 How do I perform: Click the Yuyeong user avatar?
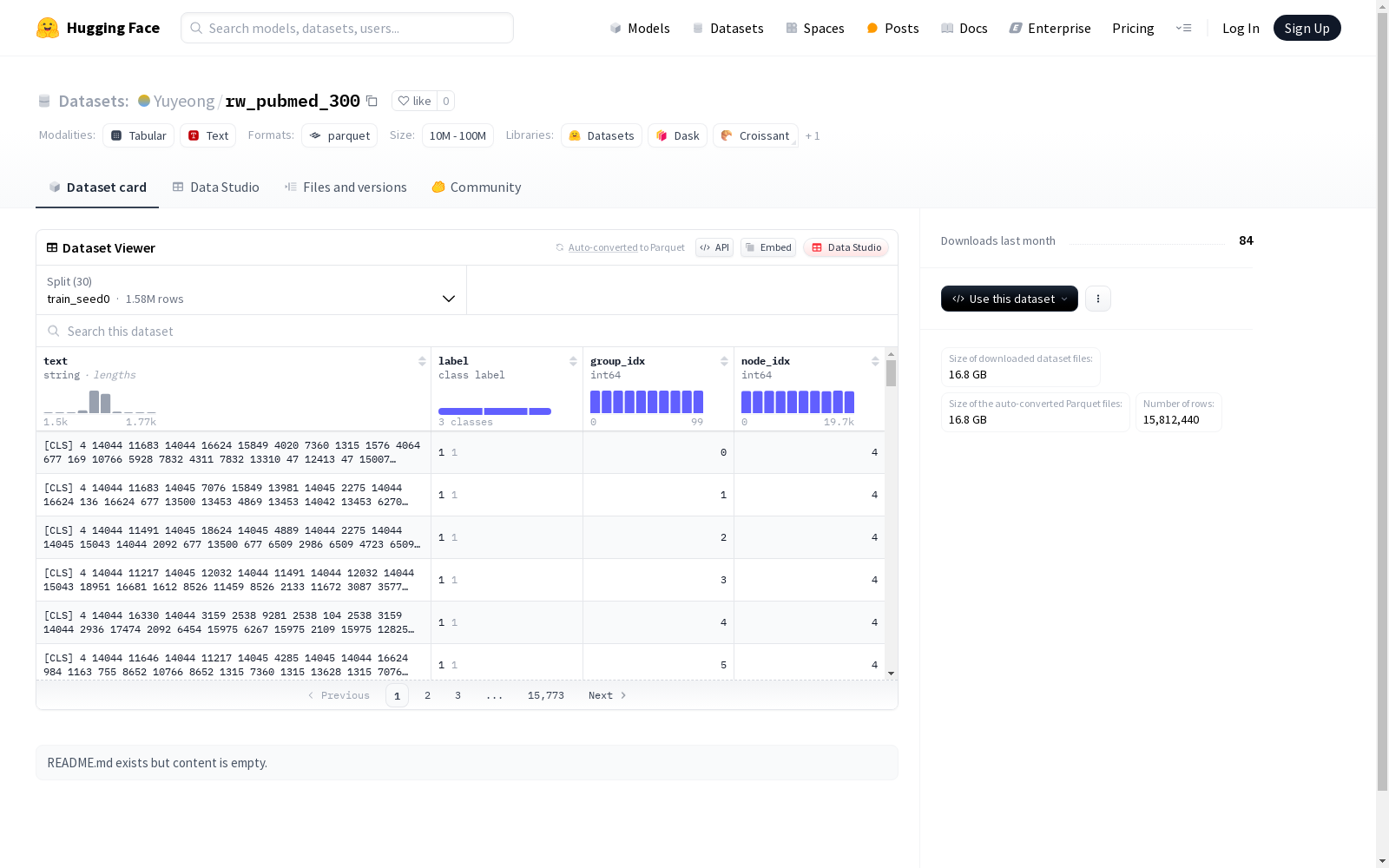144,101
